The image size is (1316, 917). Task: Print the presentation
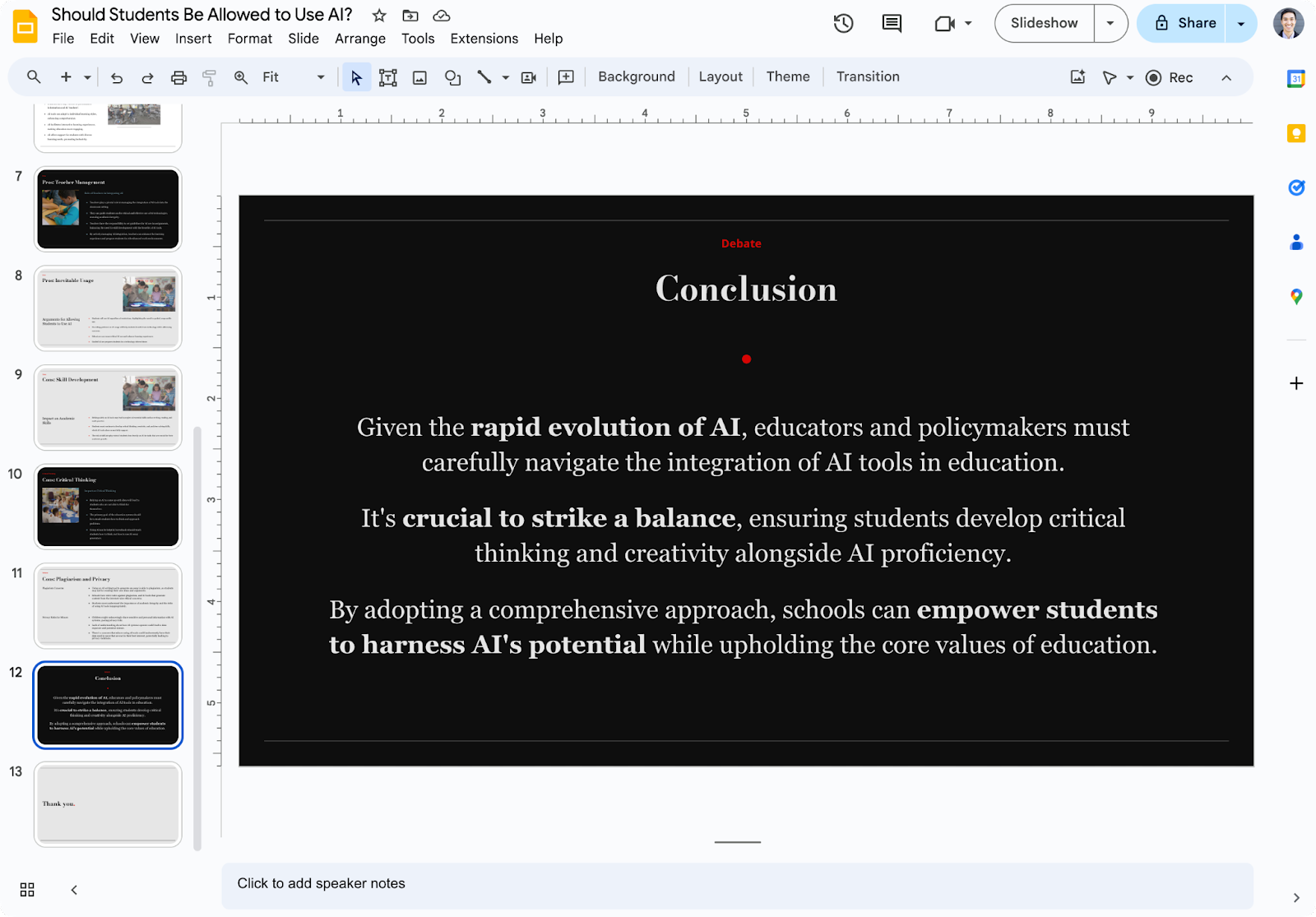pos(179,76)
